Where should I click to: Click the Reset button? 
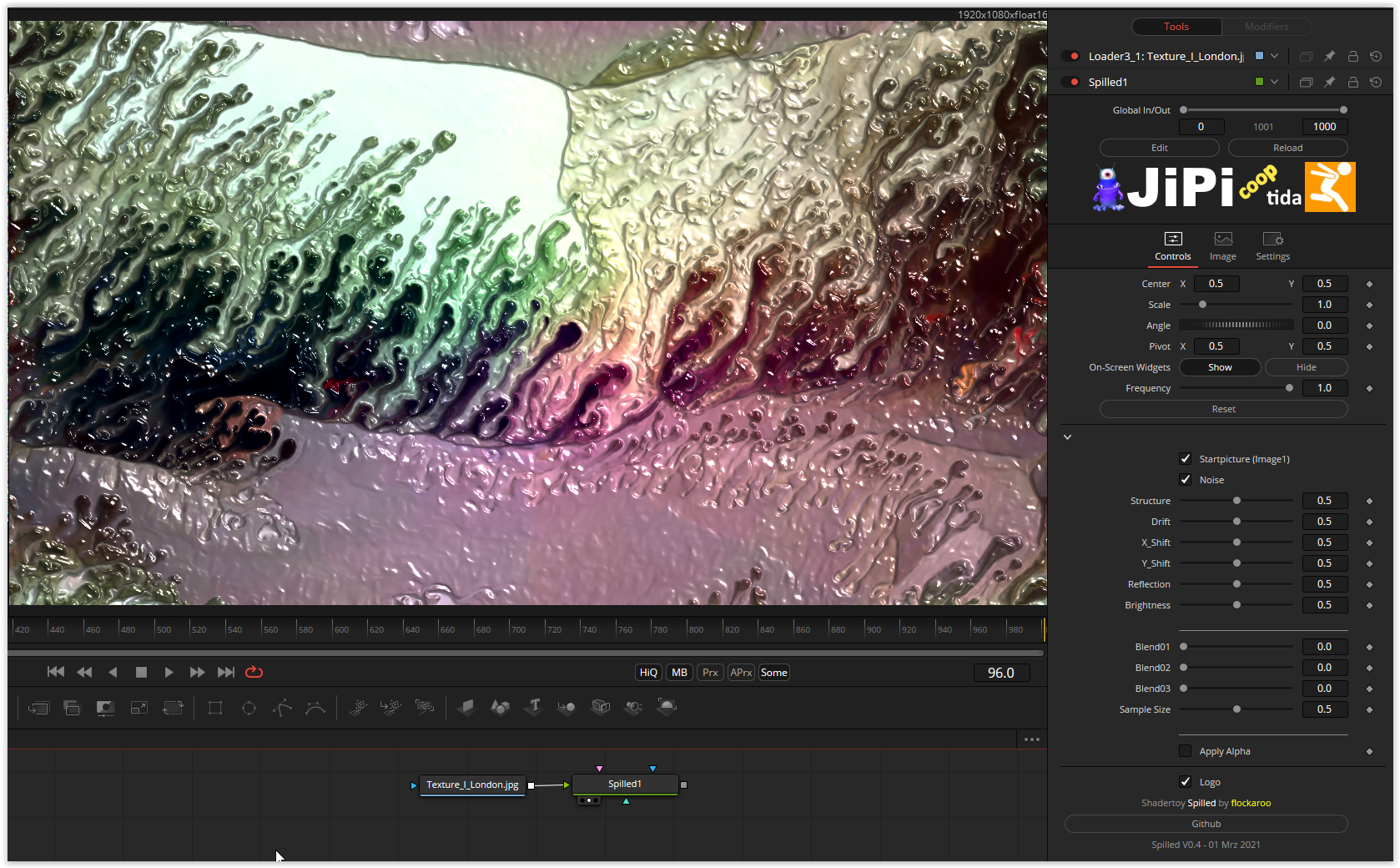tap(1224, 409)
